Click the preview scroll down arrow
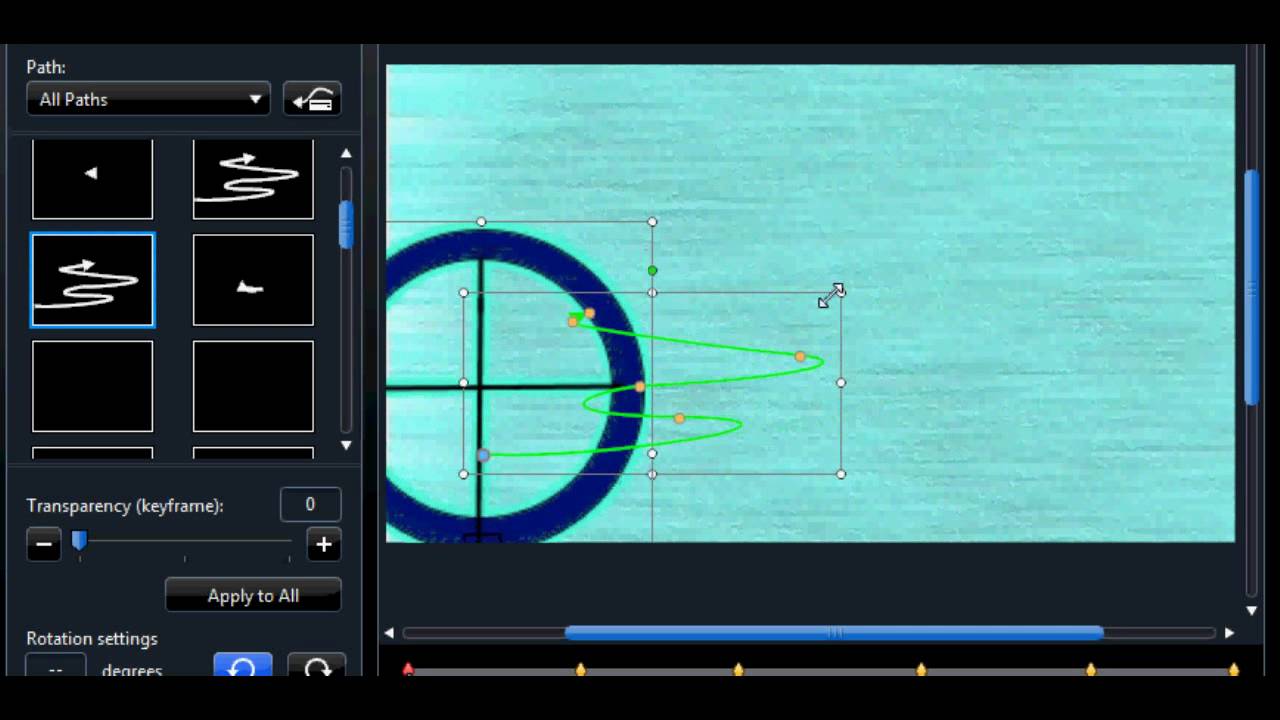Image resolution: width=1280 pixels, height=720 pixels. click(x=1251, y=610)
